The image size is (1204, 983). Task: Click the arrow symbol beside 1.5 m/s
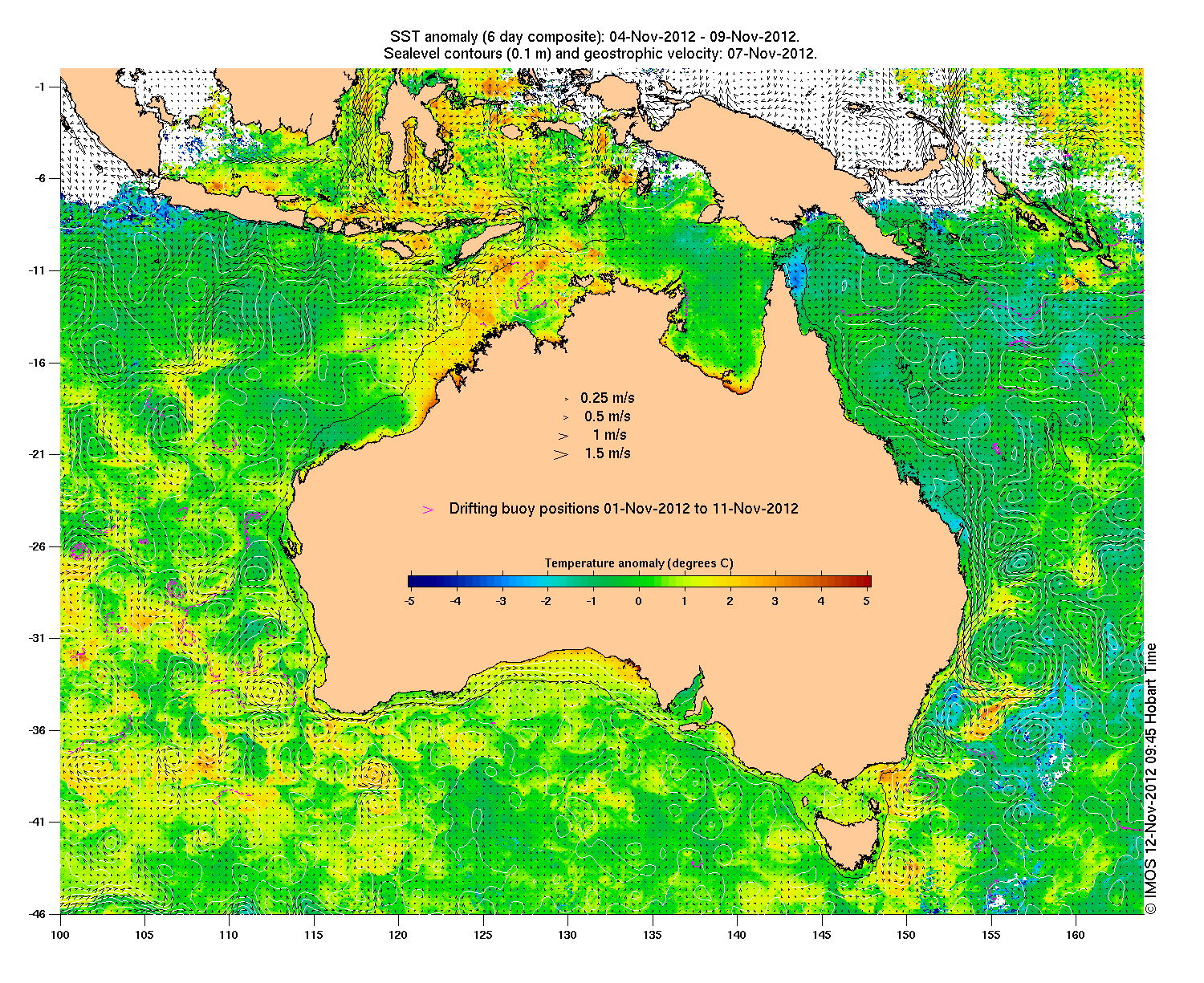561,454
